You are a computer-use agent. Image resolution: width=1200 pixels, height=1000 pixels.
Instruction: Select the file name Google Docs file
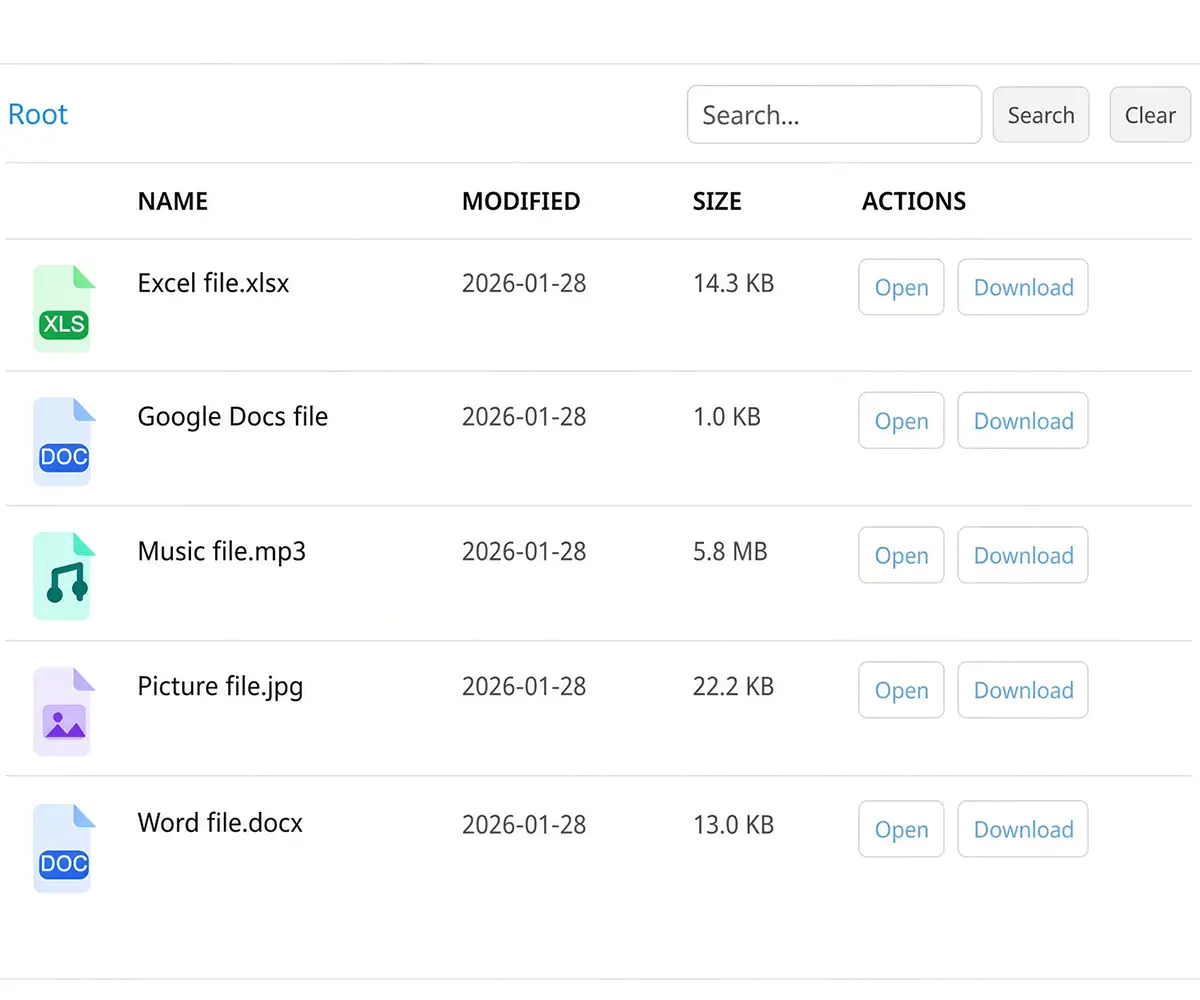[x=233, y=416]
